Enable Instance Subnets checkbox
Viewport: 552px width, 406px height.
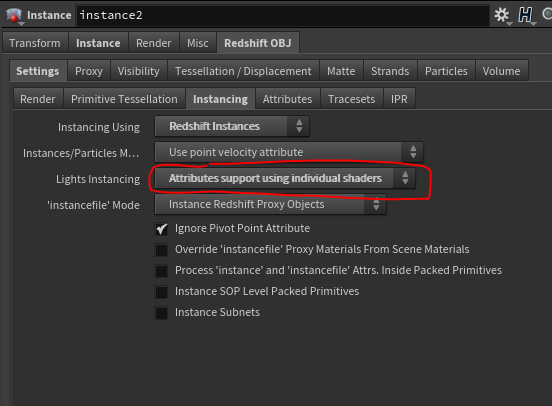[162, 313]
